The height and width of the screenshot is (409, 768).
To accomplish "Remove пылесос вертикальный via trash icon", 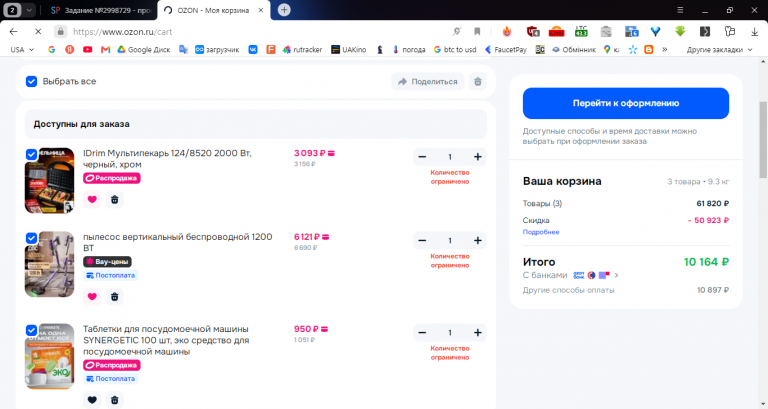I will (x=115, y=296).
